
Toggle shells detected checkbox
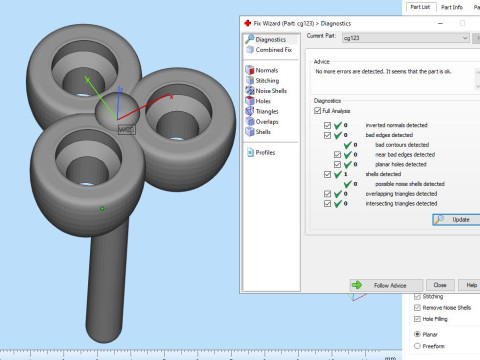327,174
